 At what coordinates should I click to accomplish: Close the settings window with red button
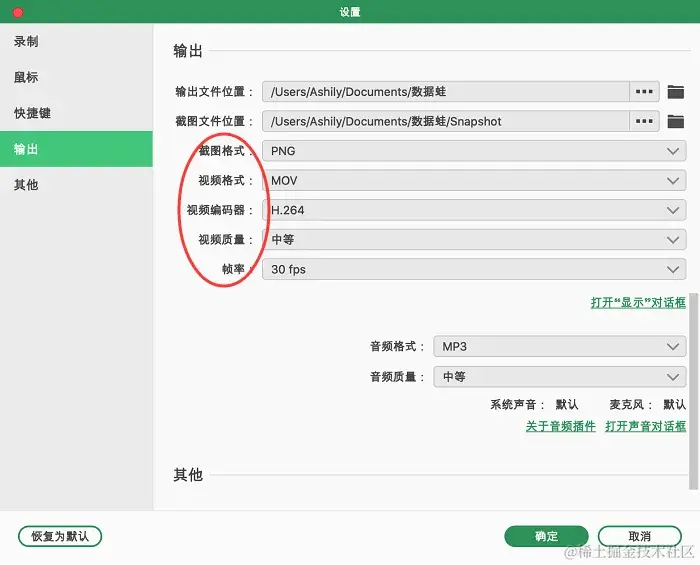18,12
